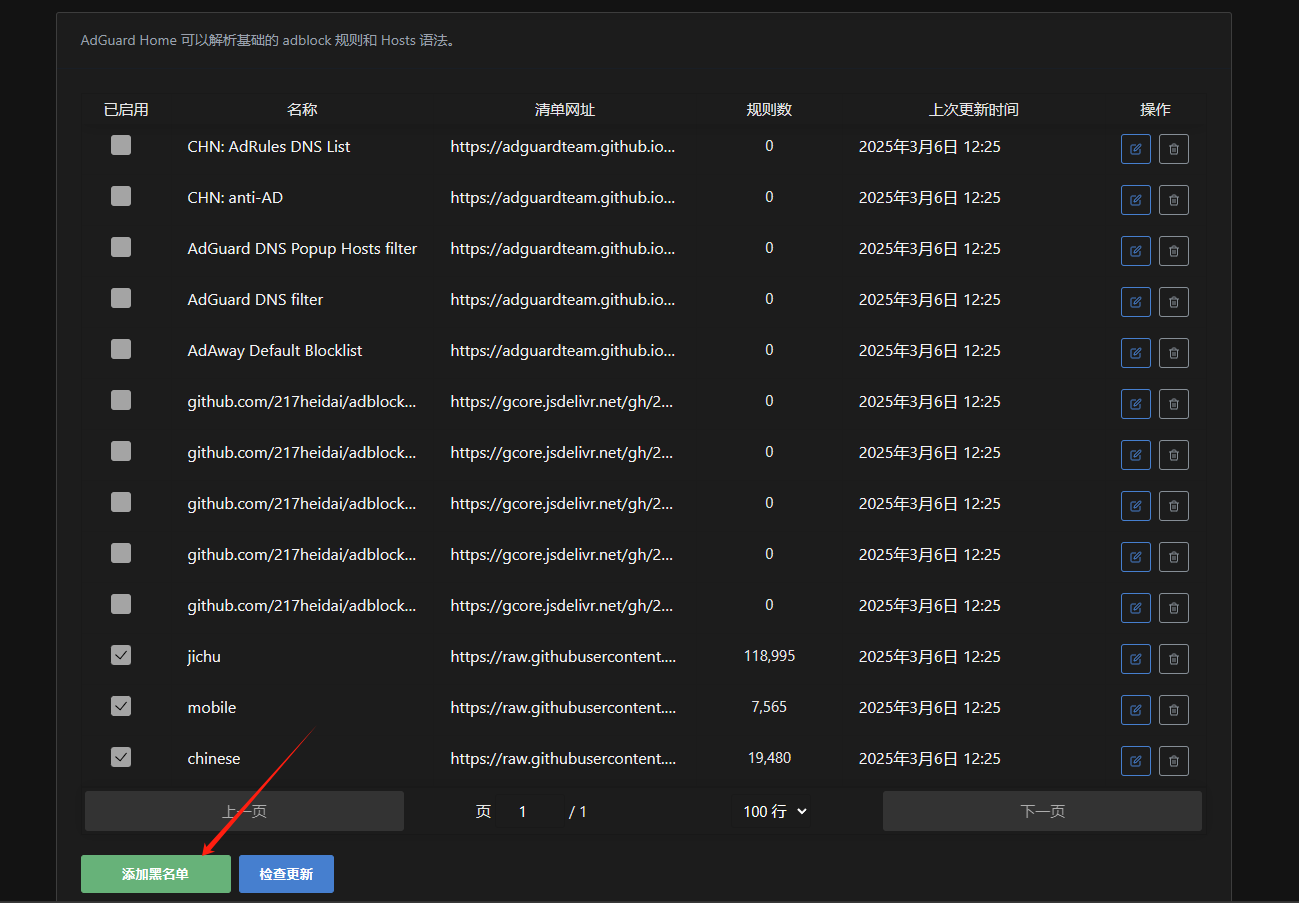
Task: Delete the CHN: anti-AD blocklist
Action: (1173, 200)
